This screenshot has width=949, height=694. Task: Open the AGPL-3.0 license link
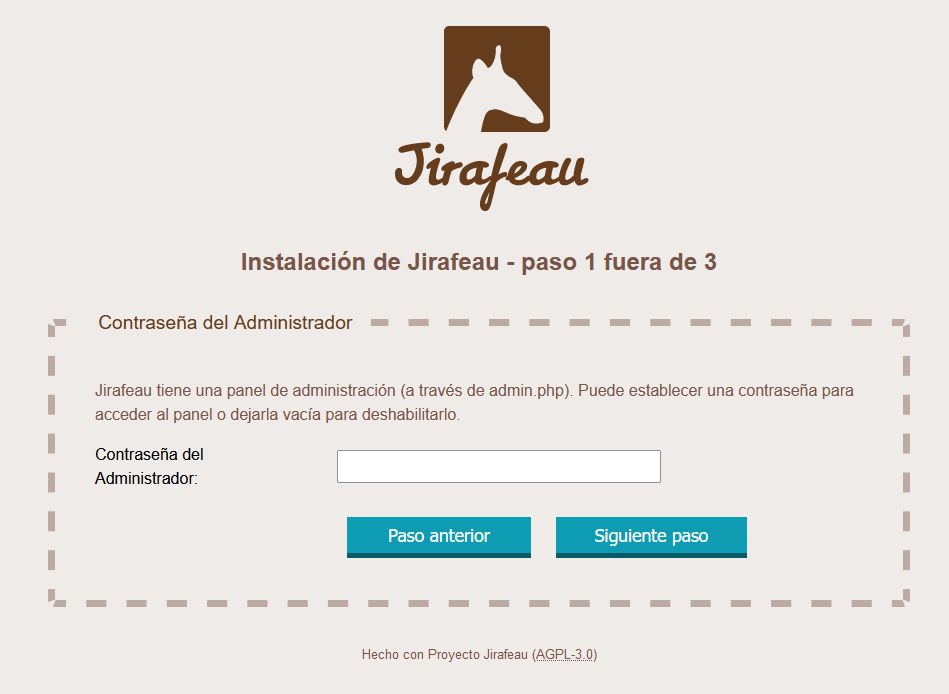point(565,655)
